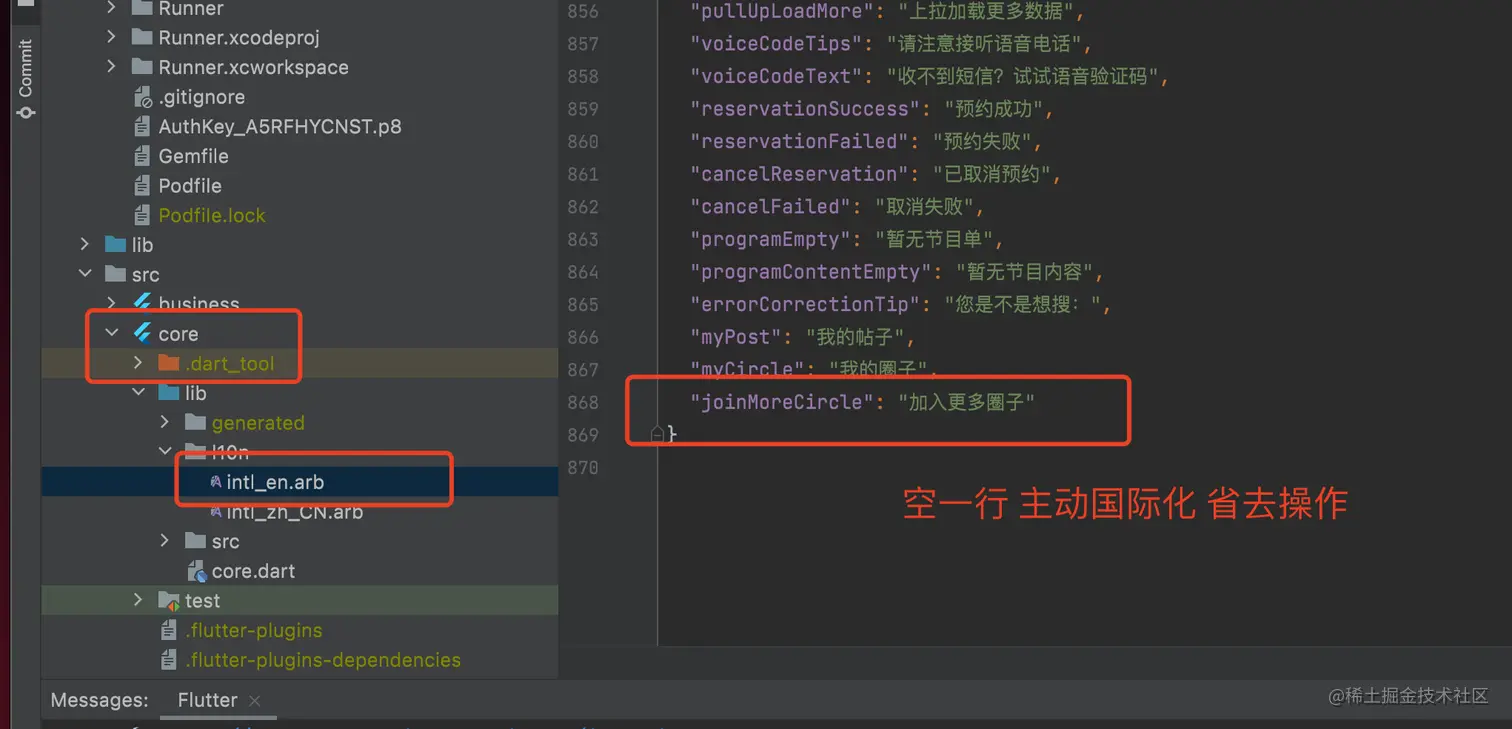Expand the Runner.xcworkspace folder
The image size is (1512, 729).
pyautogui.click(x=112, y=67)
